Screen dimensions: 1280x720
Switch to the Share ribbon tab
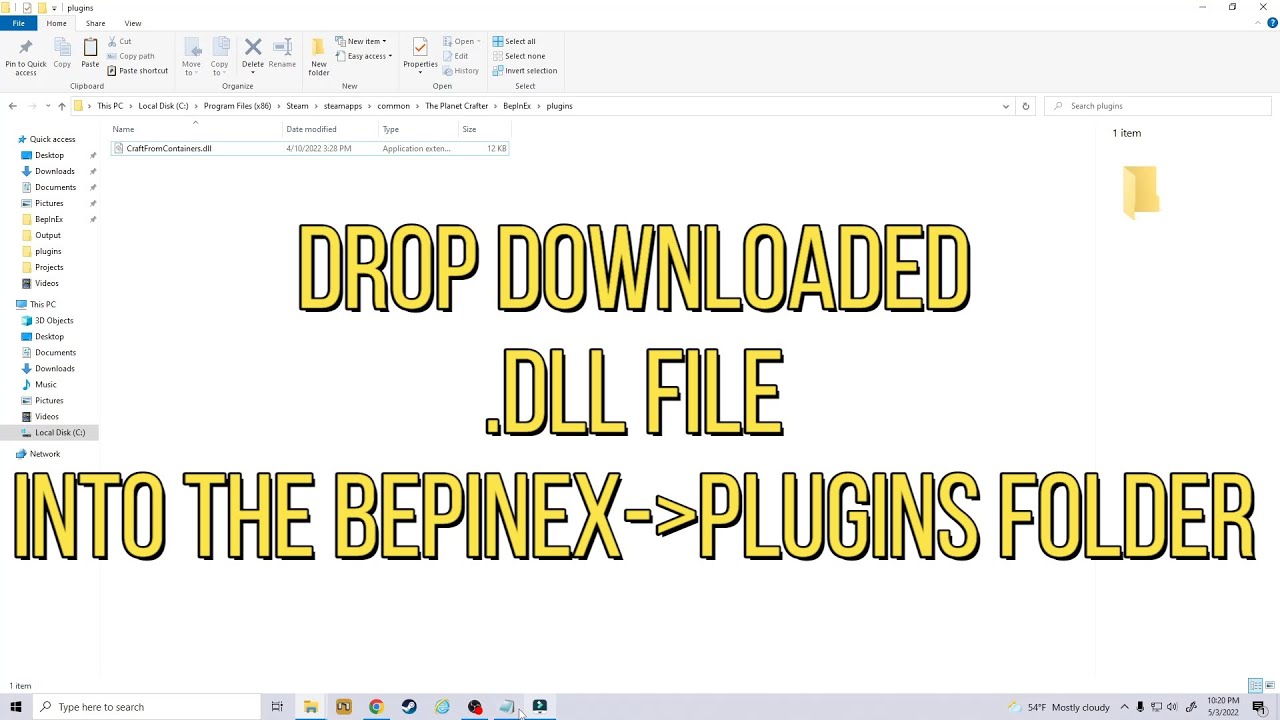click(x=95, y=23)
